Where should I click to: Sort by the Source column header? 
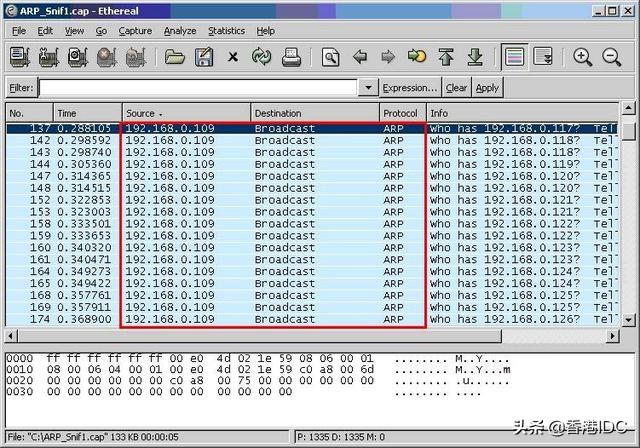pos(185,113)
